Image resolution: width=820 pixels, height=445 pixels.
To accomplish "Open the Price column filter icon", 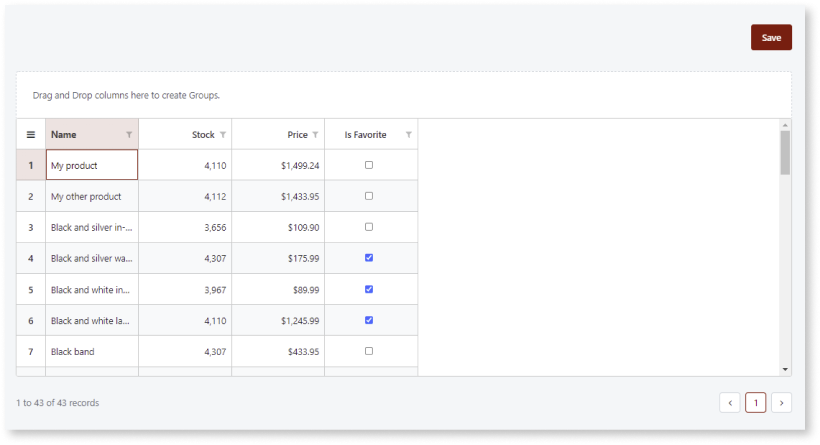I will (x=315, y=134).
